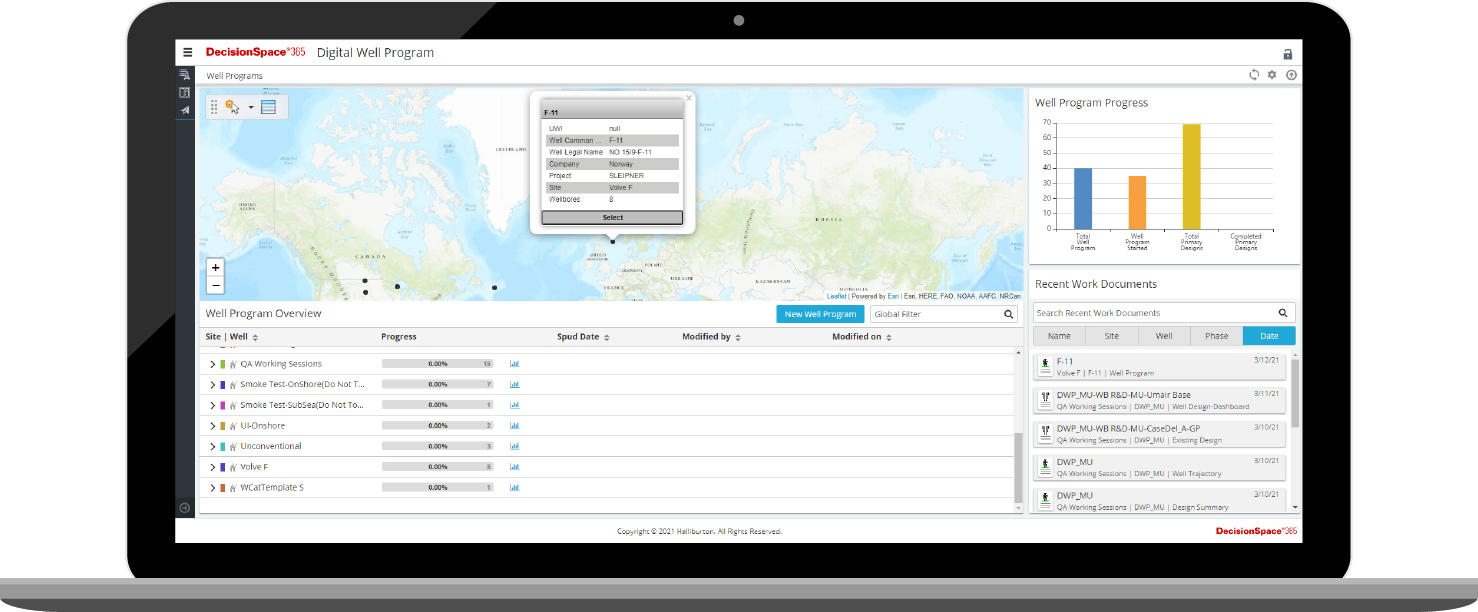1478x612 pixels.
Task: Open the map selection tool dropdown arrow
Action: coord(251,107)
